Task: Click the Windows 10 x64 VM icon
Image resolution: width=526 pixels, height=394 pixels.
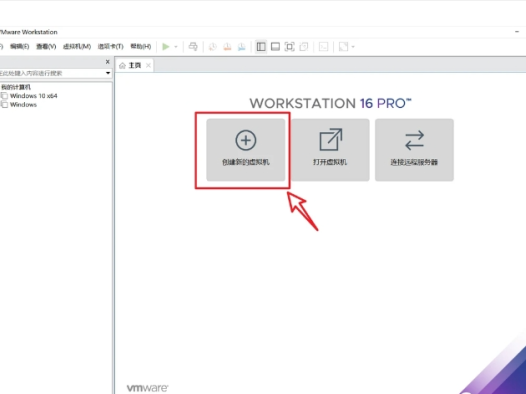Action: 4,96
